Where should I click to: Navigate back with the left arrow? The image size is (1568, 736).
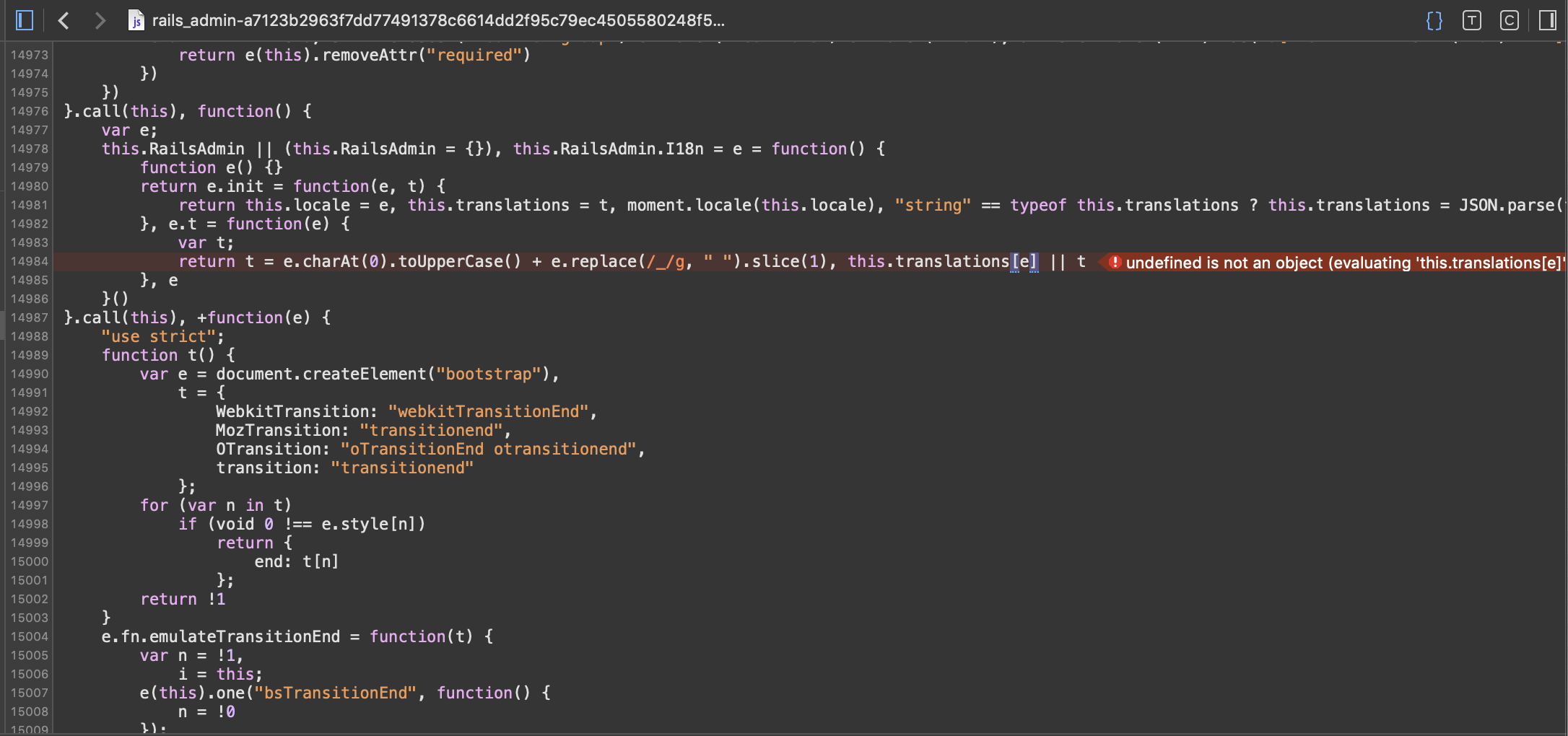tap(64, 20)
